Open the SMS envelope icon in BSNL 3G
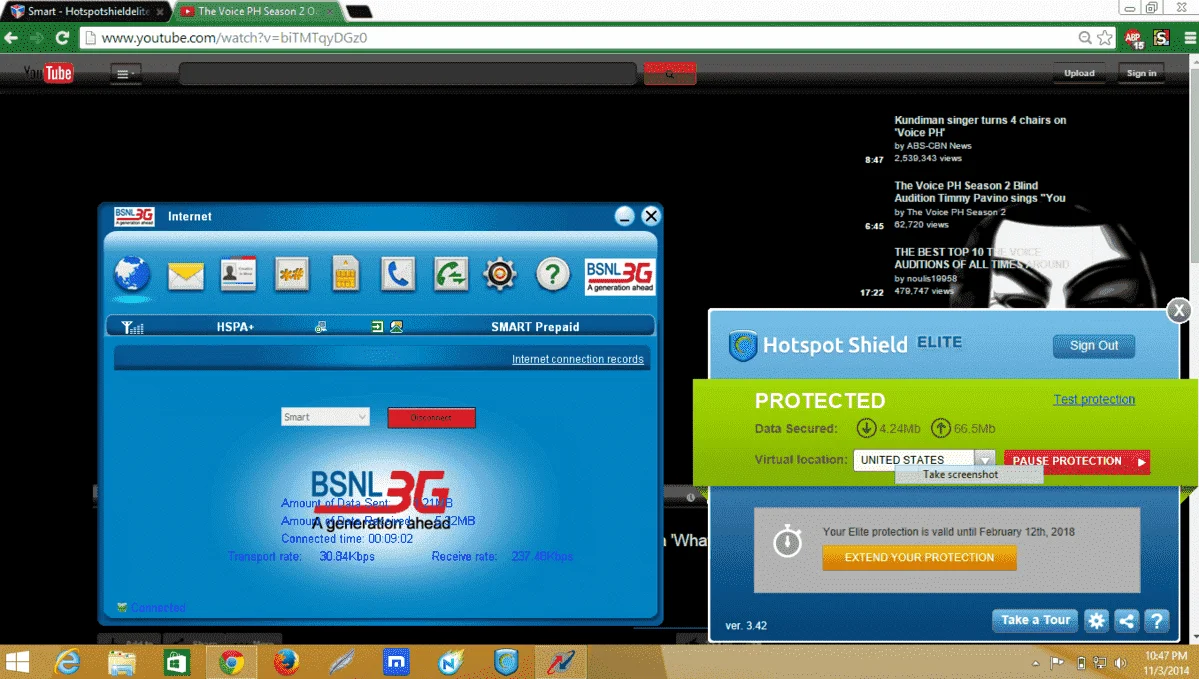1199x679 pixels. [x=186, y=275]
